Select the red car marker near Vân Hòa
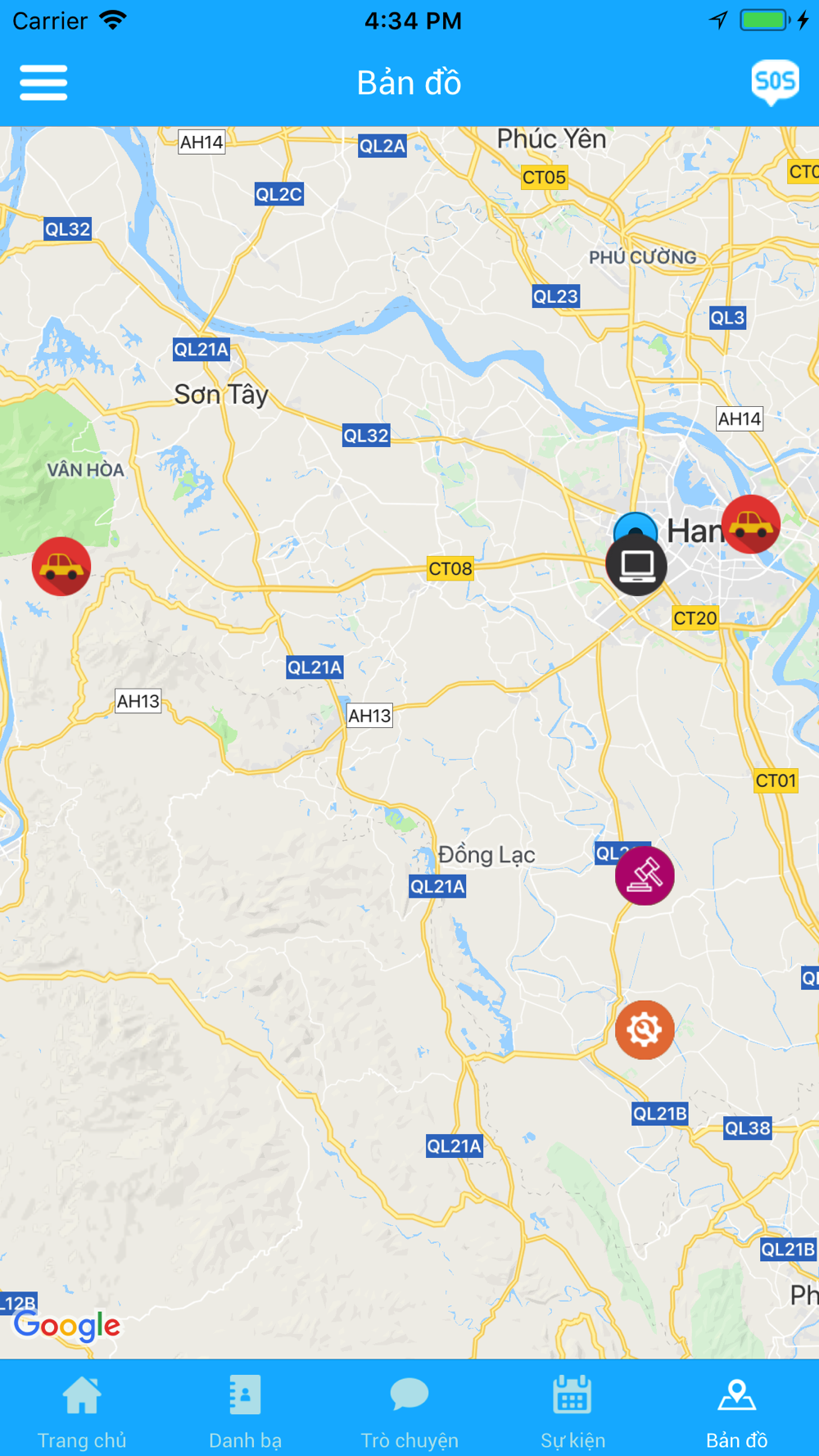819x1456 pixels. click(x=61, y=566)
